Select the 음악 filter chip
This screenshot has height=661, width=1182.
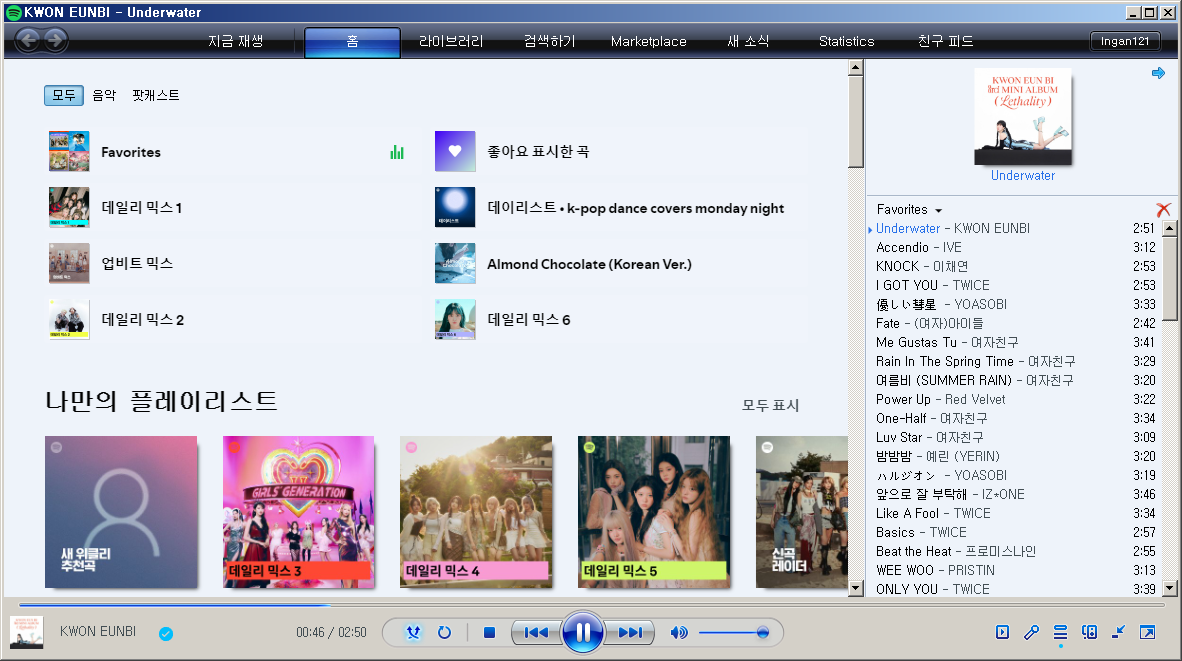pyautogui.click(x=104, y=96)
